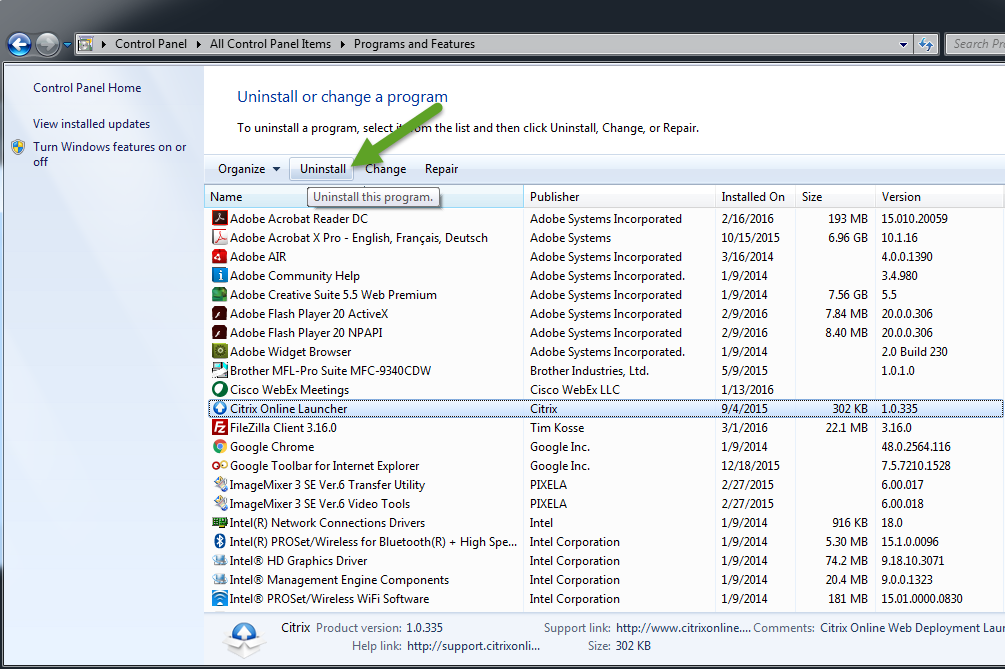The width and height of the screenshot is (1005, 669).
Task: Click the Brother MFL-Pro Suite printer icon
Action: point(222,370)
